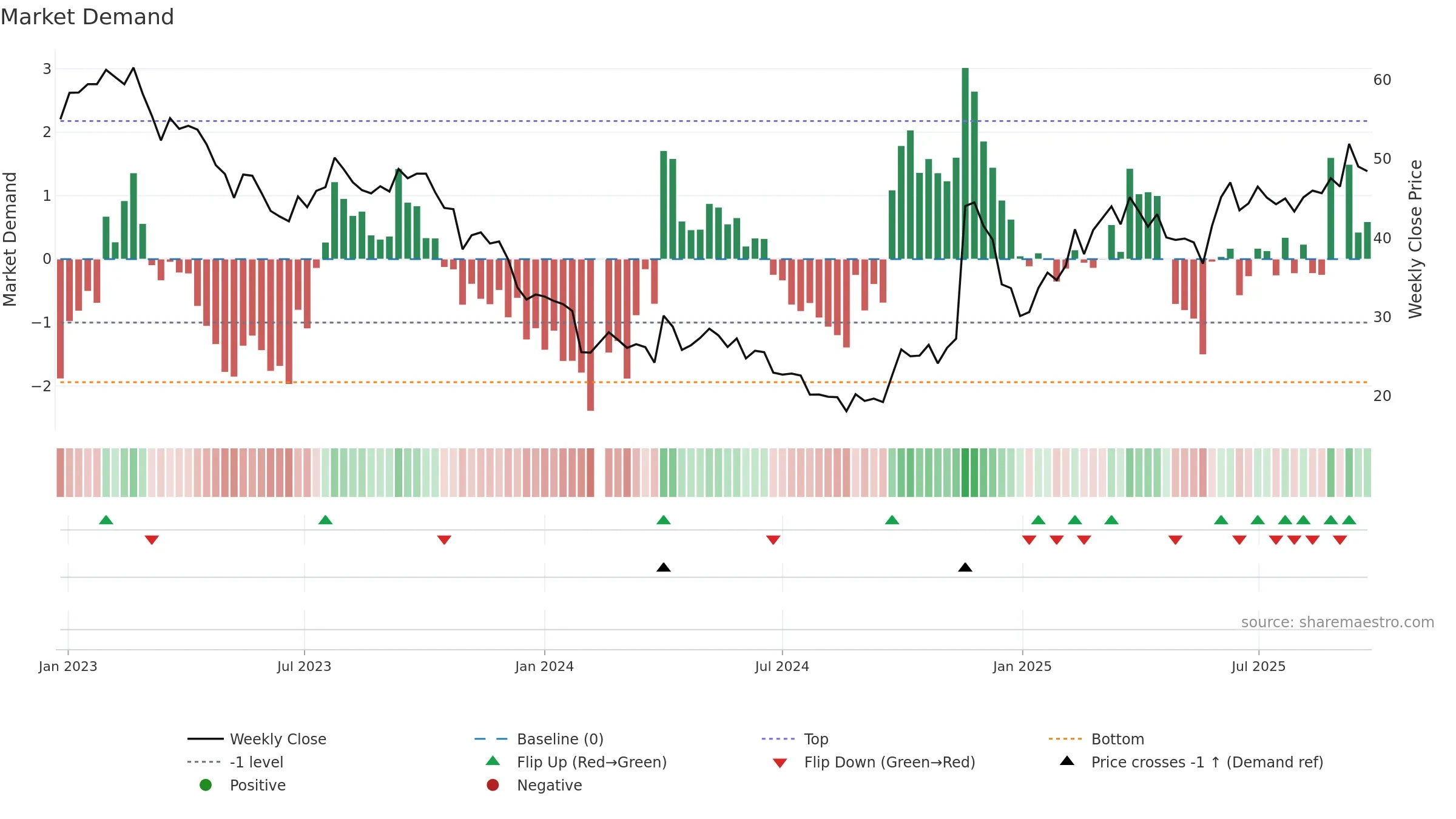
Task: Toggle the 'Flip Down (Green→Red)' legend label
Action: (889, 762)
